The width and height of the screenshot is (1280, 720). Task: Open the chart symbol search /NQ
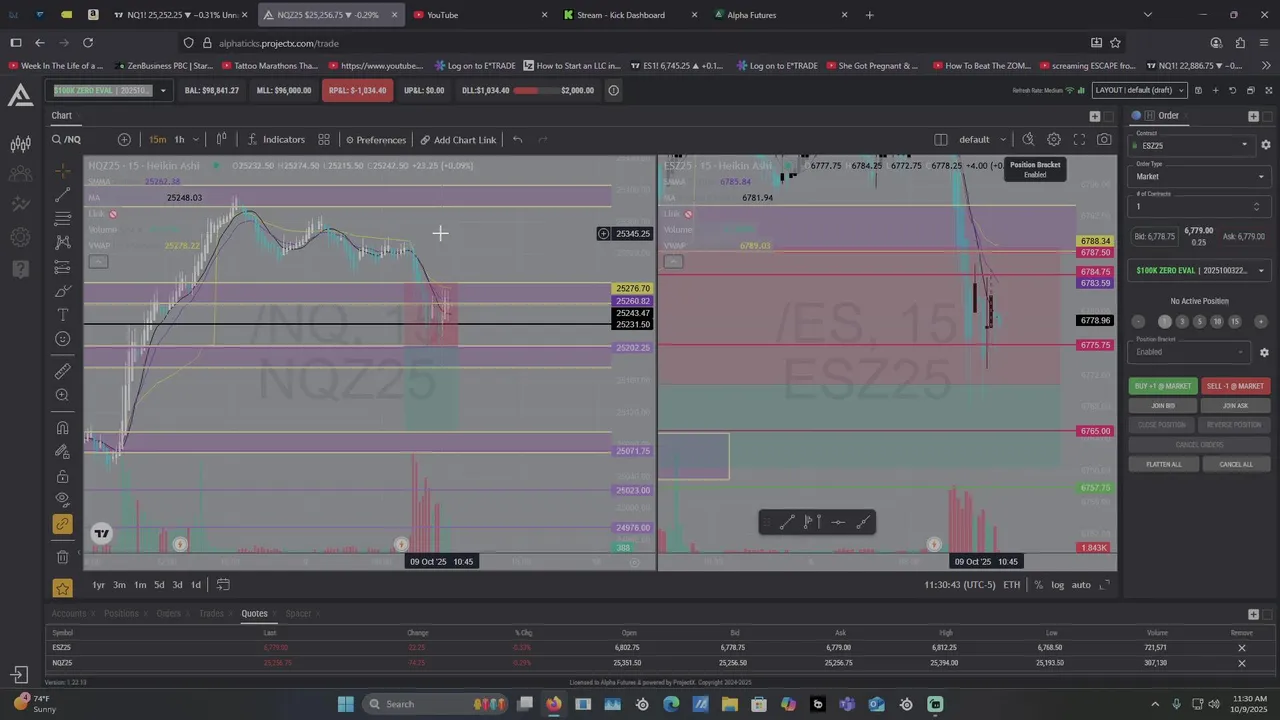(67, 139)
